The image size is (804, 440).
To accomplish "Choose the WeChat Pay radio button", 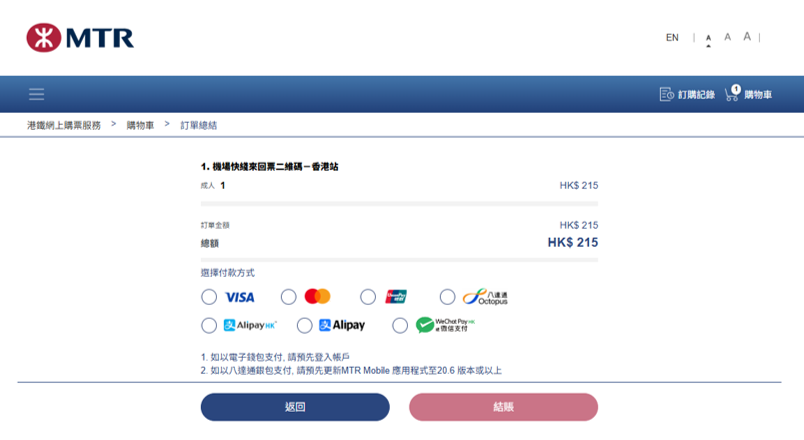I will (x=400, y=325).
